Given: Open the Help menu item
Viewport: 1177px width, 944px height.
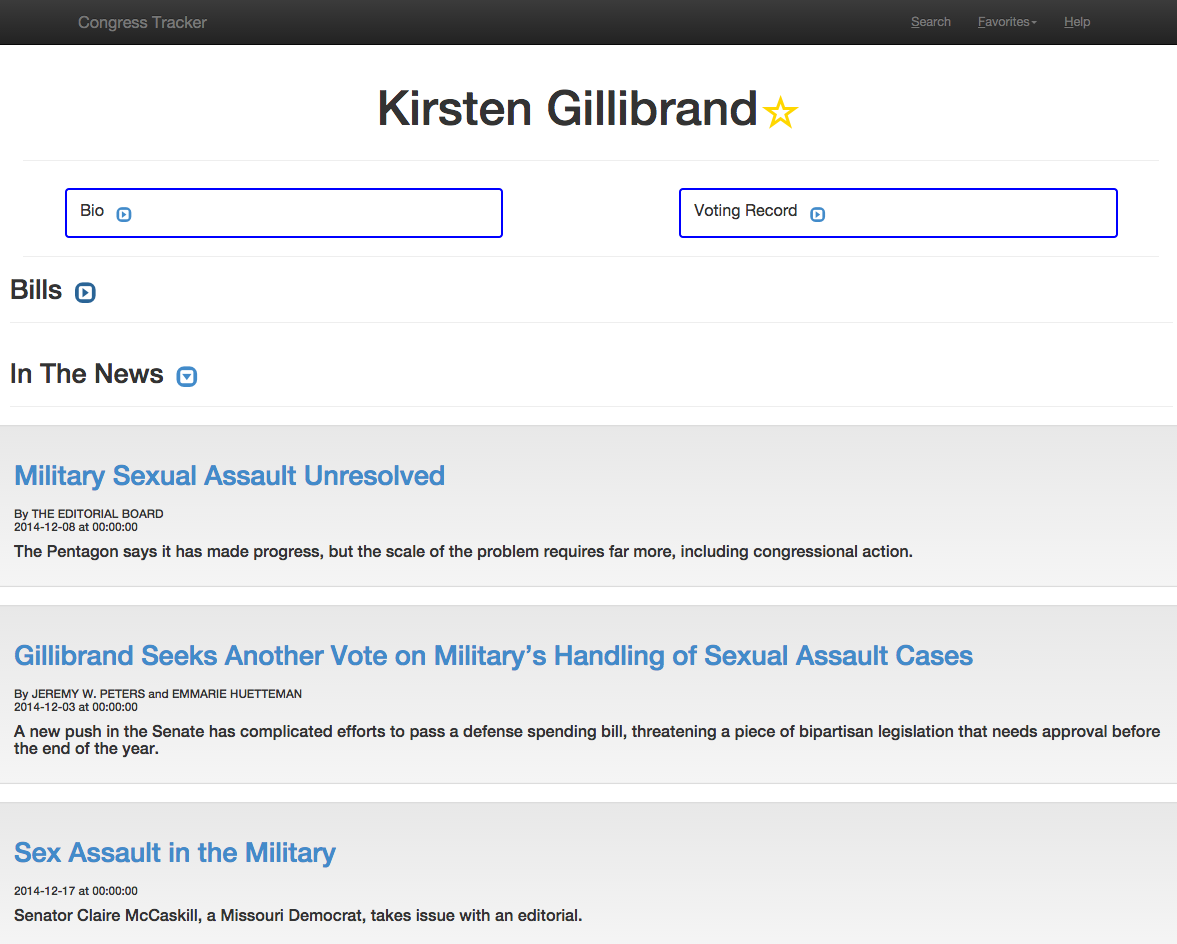Looking at the screenshot, I should (x=1076, y=22).
